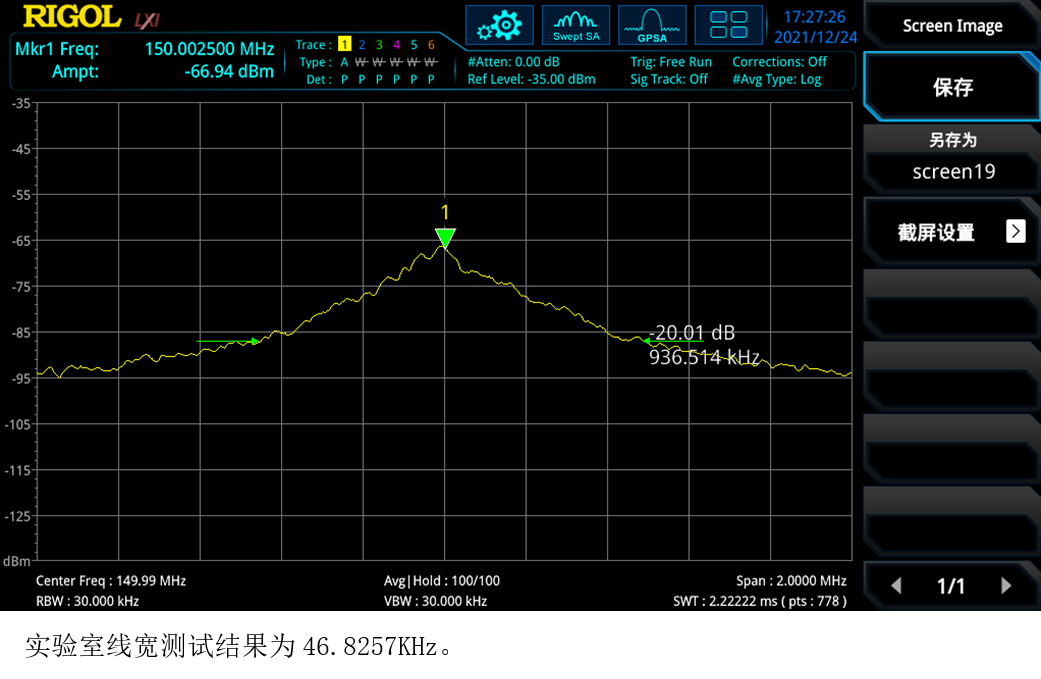
Task: Select the Swept SA mode icon
Action: pyautogui.click(x=576, y=25)
